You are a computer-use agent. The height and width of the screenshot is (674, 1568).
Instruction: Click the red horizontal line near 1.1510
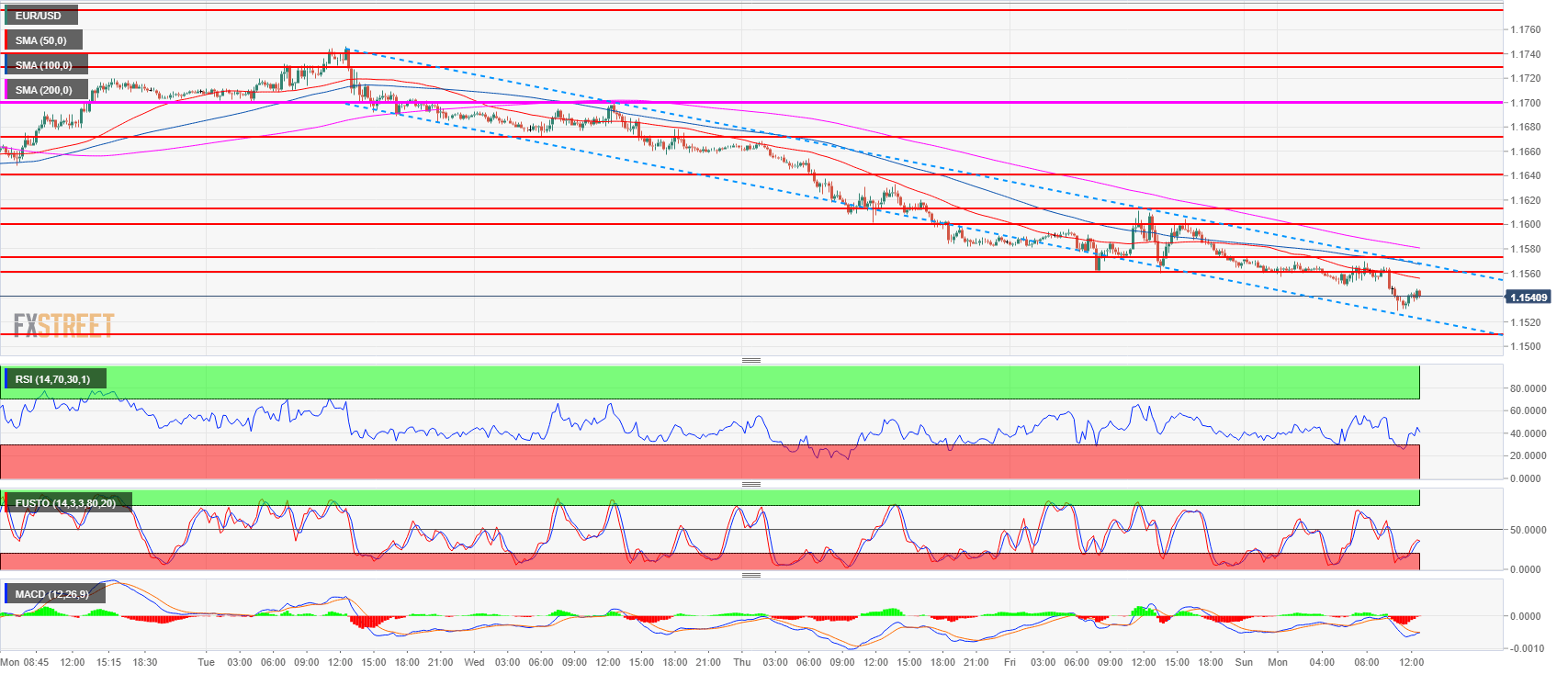pos(751,334)
